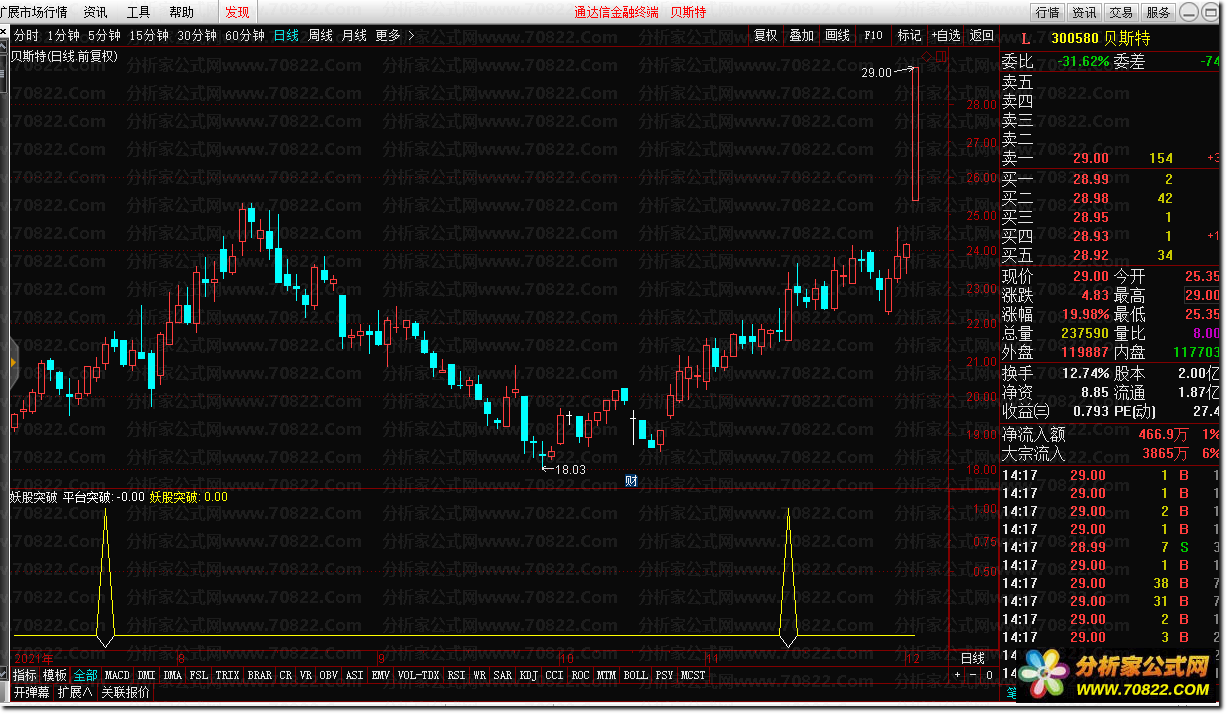Select the 5分钟 period
This screenshot has width=1228, height=714.
point(104,35)
